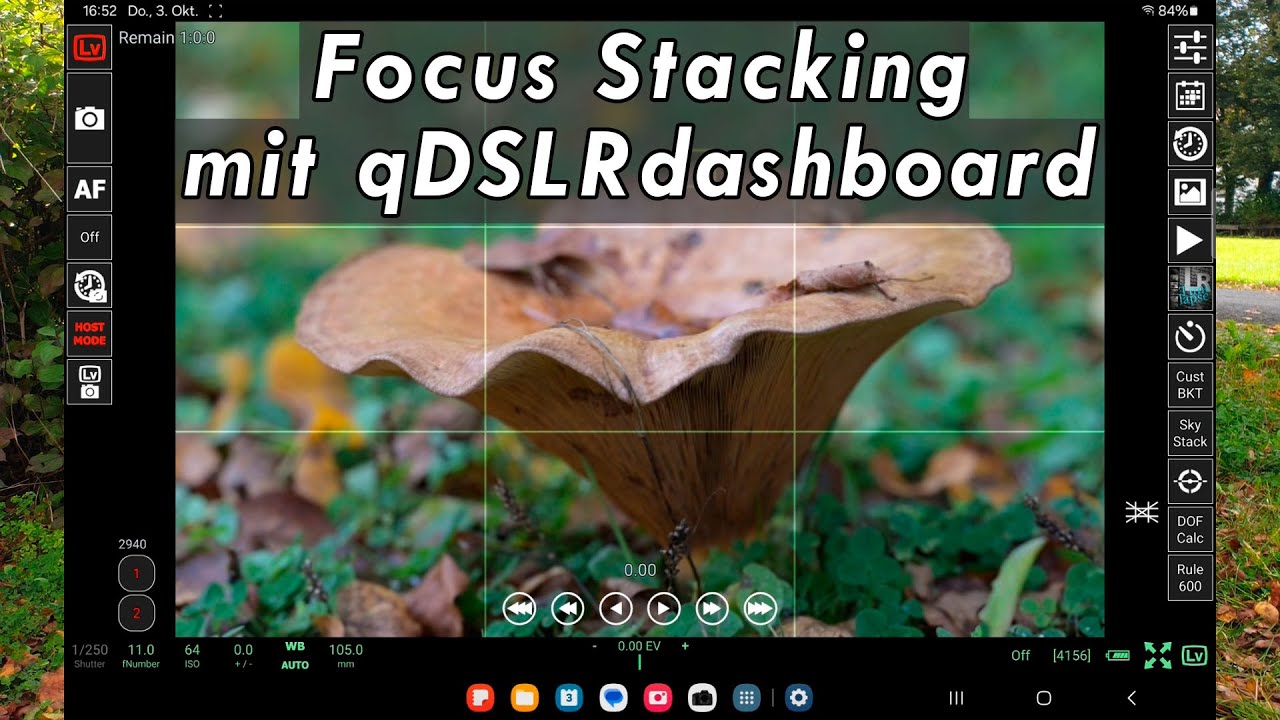Change the ISO 64 value
This screenshot has width=1280, height=720.
[x=192, y=656]
